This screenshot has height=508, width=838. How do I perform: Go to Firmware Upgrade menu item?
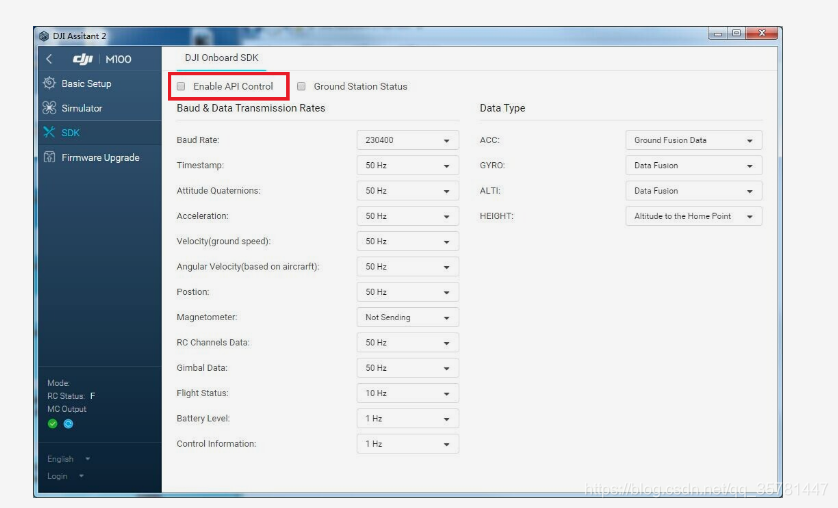[100, 158]
